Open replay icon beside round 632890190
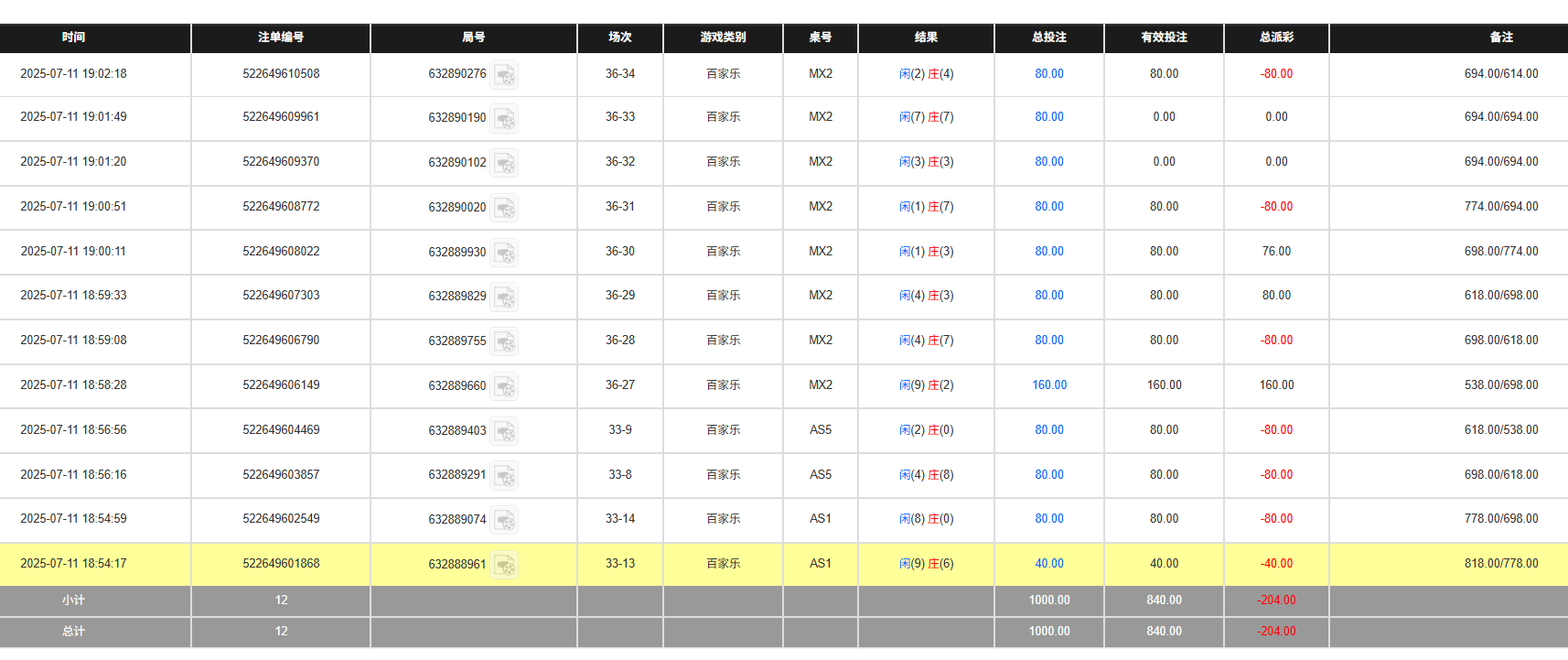Viewport: 1568px width, 660px height. 504,118
